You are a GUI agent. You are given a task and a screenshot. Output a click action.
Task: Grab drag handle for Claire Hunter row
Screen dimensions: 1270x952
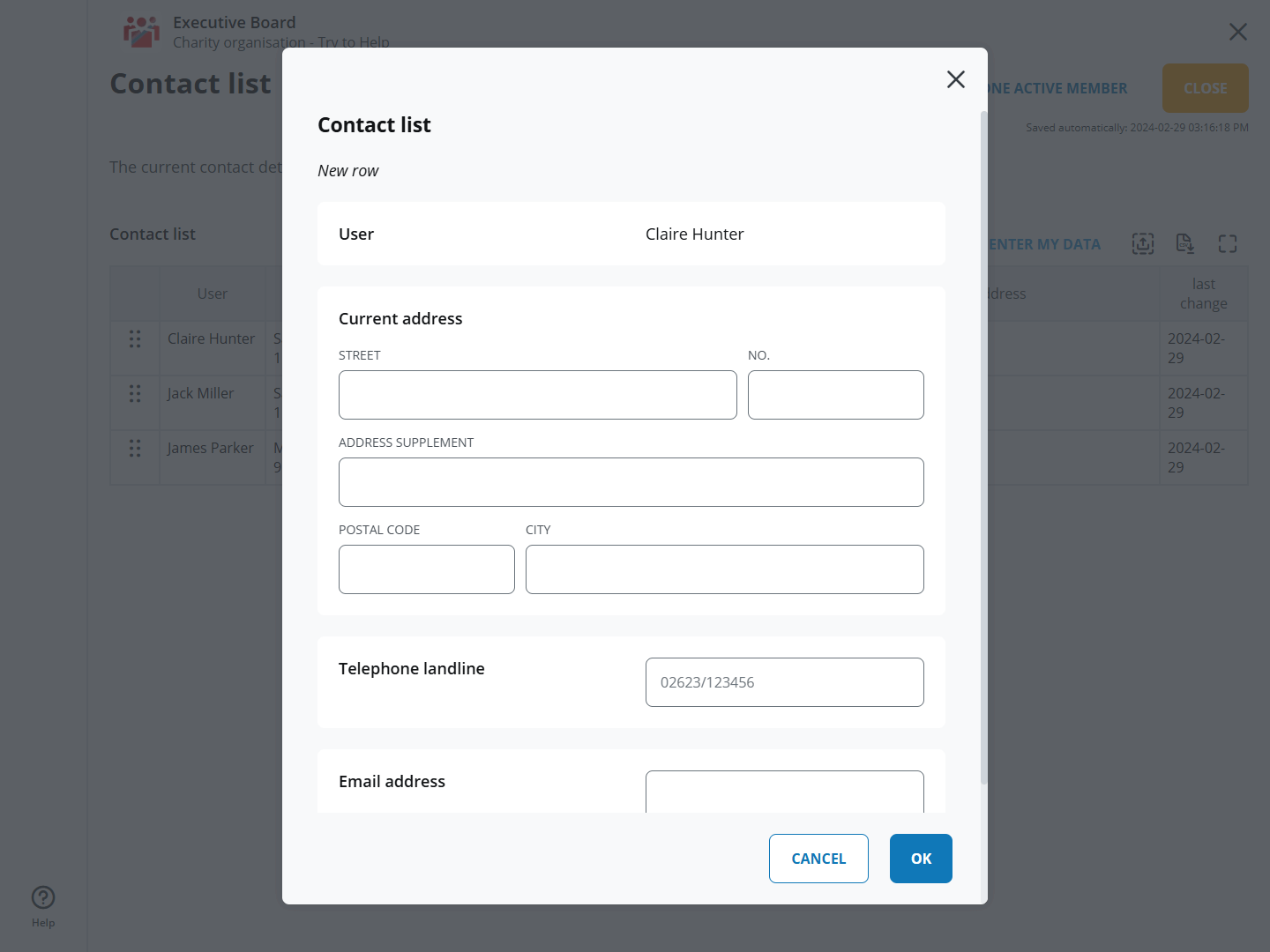coord(135,339)
